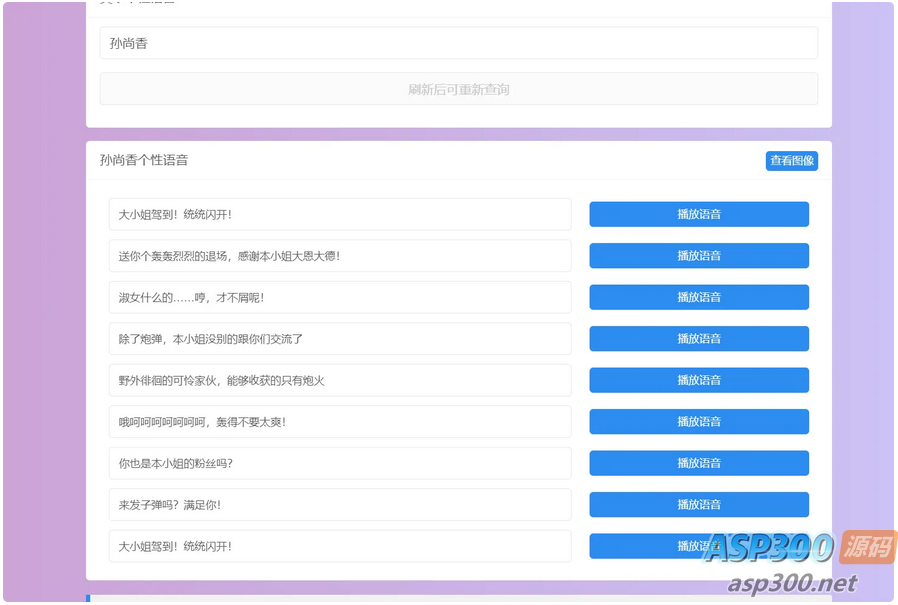Screen dimensions: 898x605
Task: Select text field 大小姐驾到！统统闪开！ at top
Action: [x=339, y=214]
